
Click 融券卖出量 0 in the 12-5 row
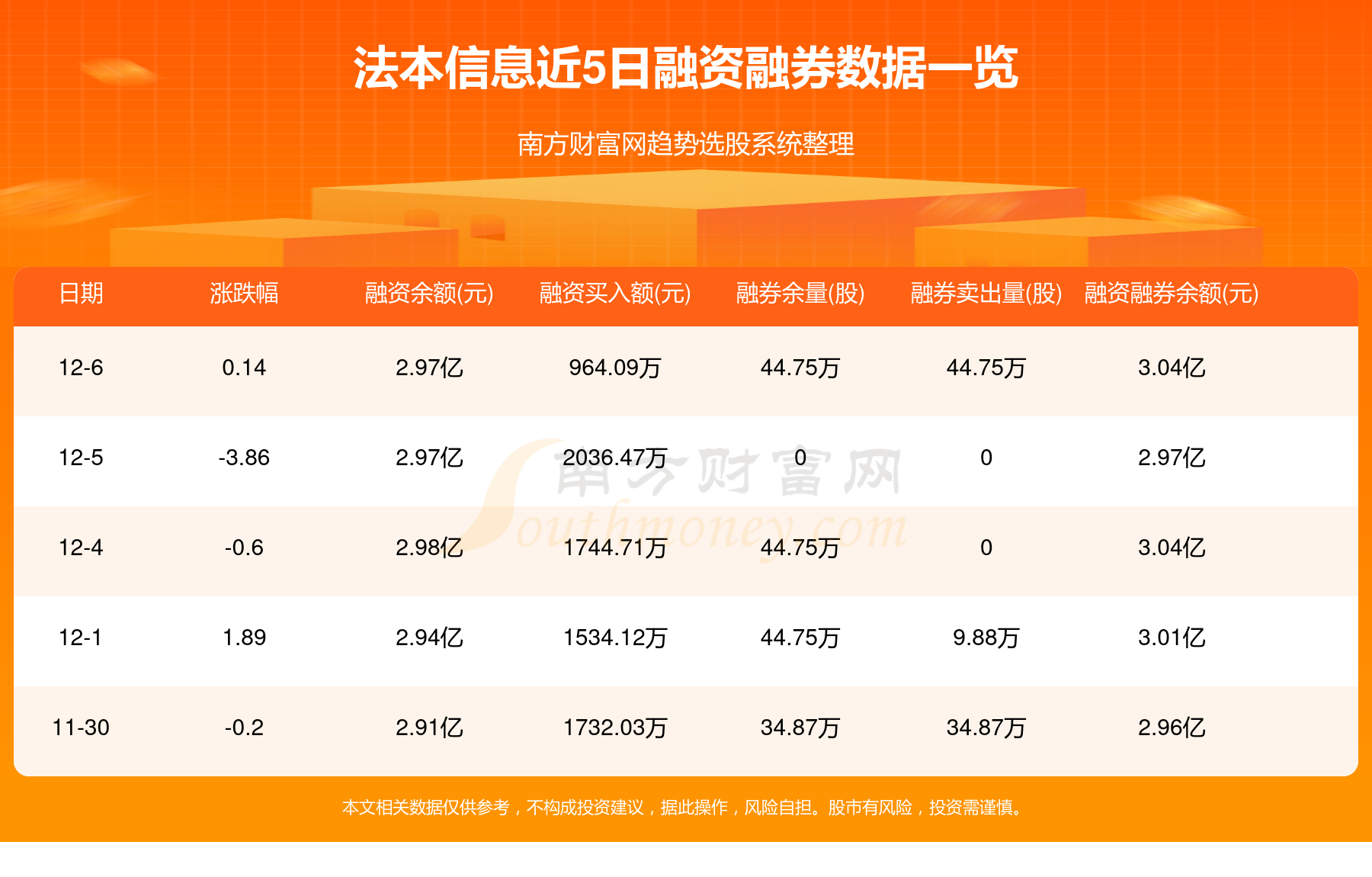(986, 458)
